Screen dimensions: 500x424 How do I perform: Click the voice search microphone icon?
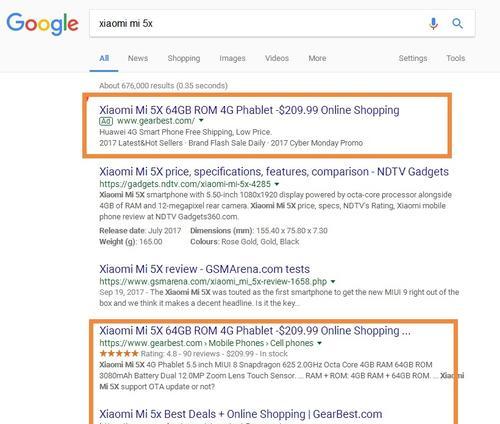point(433,24)
